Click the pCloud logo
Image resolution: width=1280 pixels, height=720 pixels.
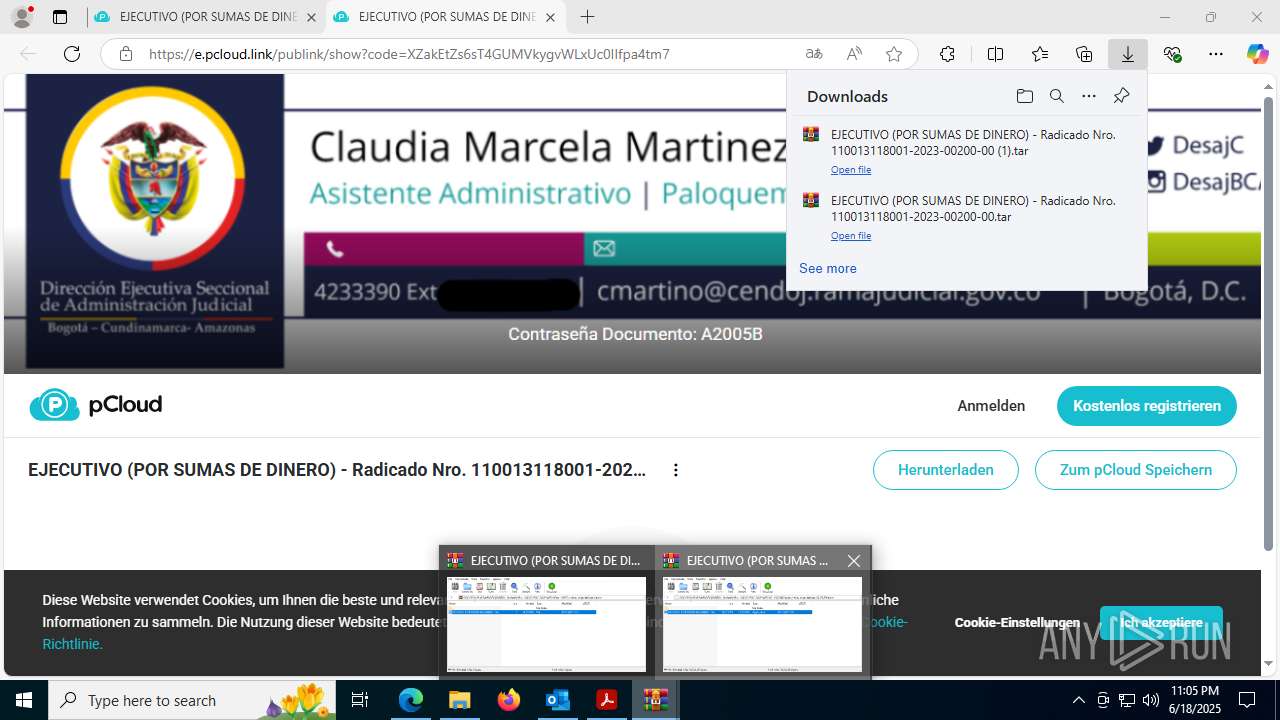click(96, 405)
